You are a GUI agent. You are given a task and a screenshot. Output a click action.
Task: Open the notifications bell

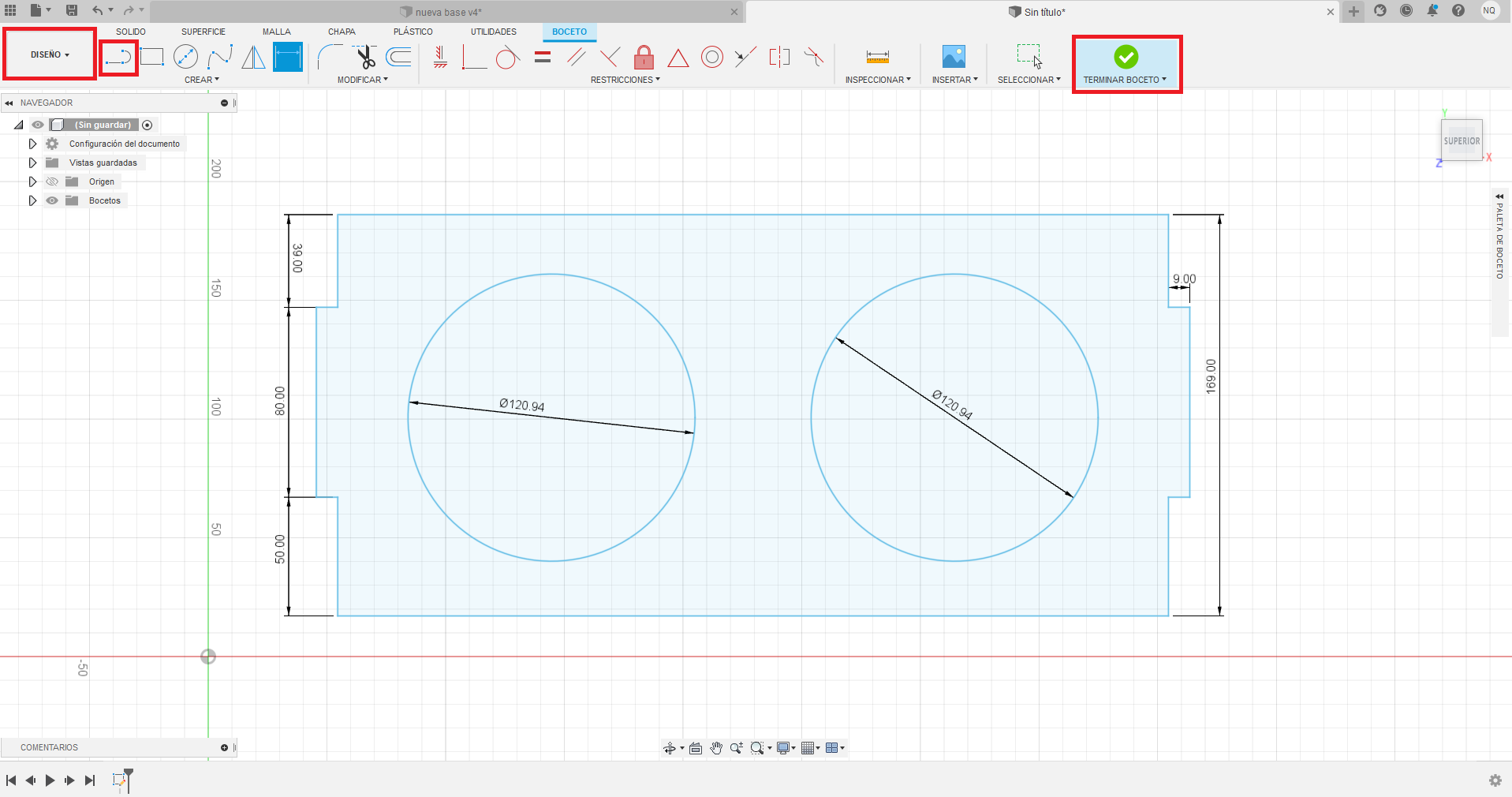click(x=1432, y=11)
